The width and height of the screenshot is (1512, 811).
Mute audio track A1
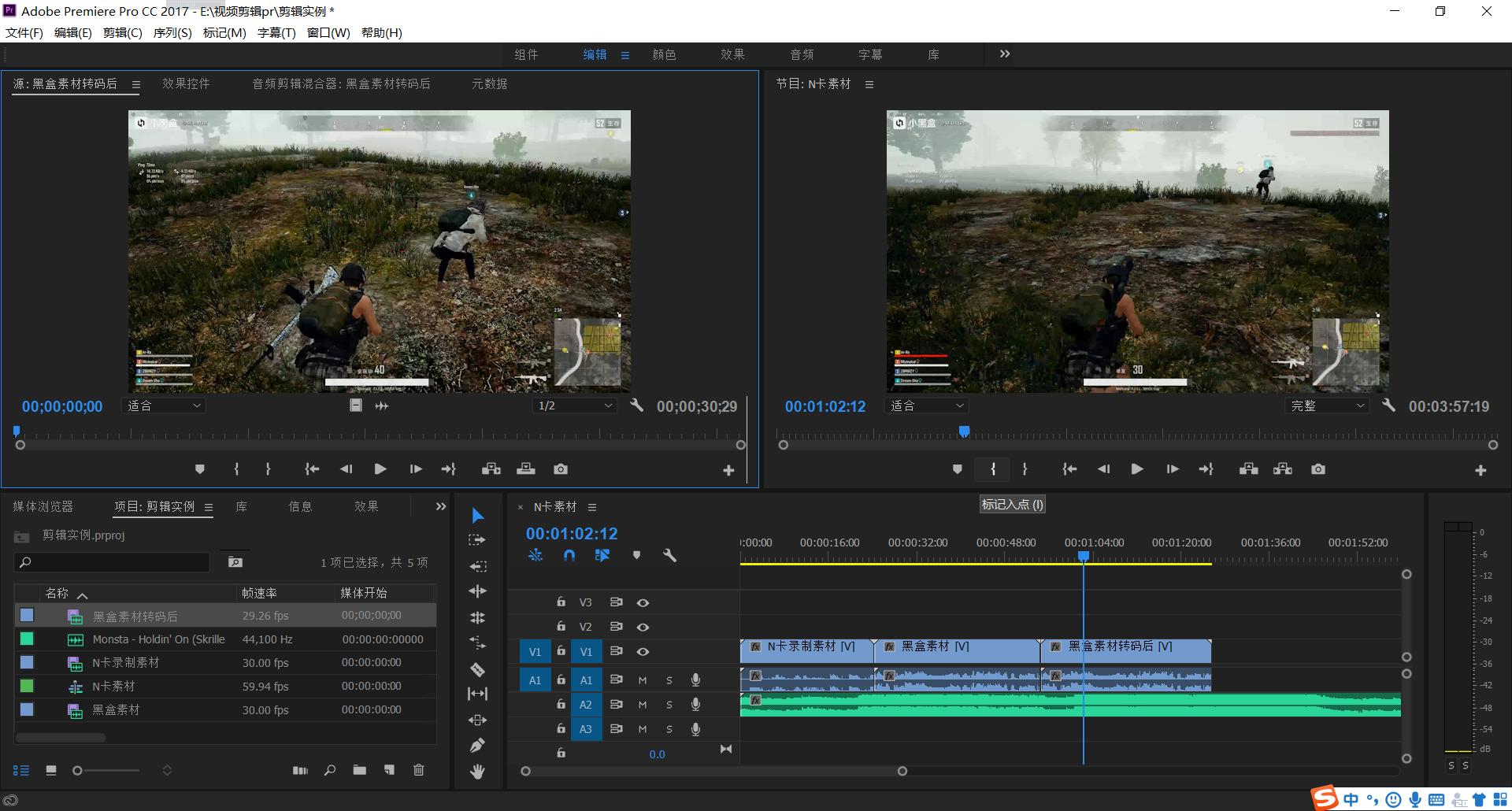(643, 680)
